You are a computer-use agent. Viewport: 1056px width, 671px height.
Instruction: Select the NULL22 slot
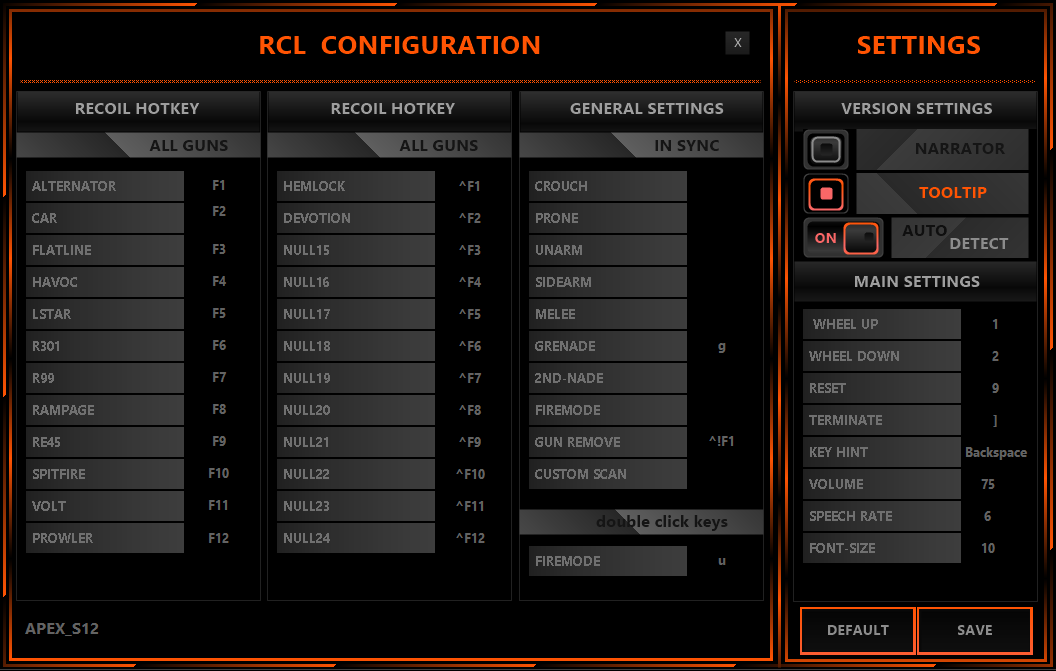coord(356,474)
